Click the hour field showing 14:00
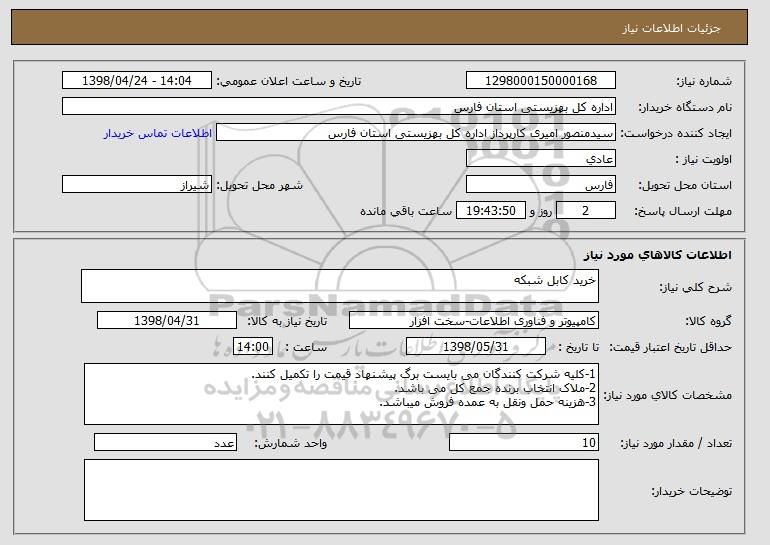This screenshot has height=545, width=770. (x=253, y=347)
